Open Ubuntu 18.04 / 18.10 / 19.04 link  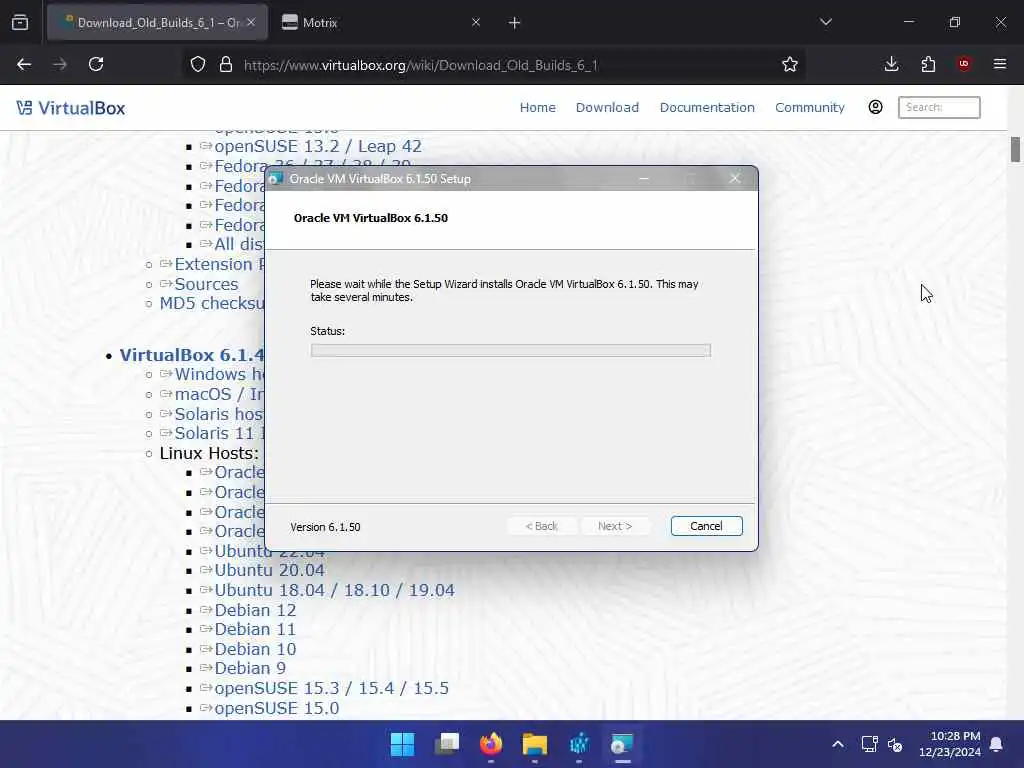tap(334, 590)
